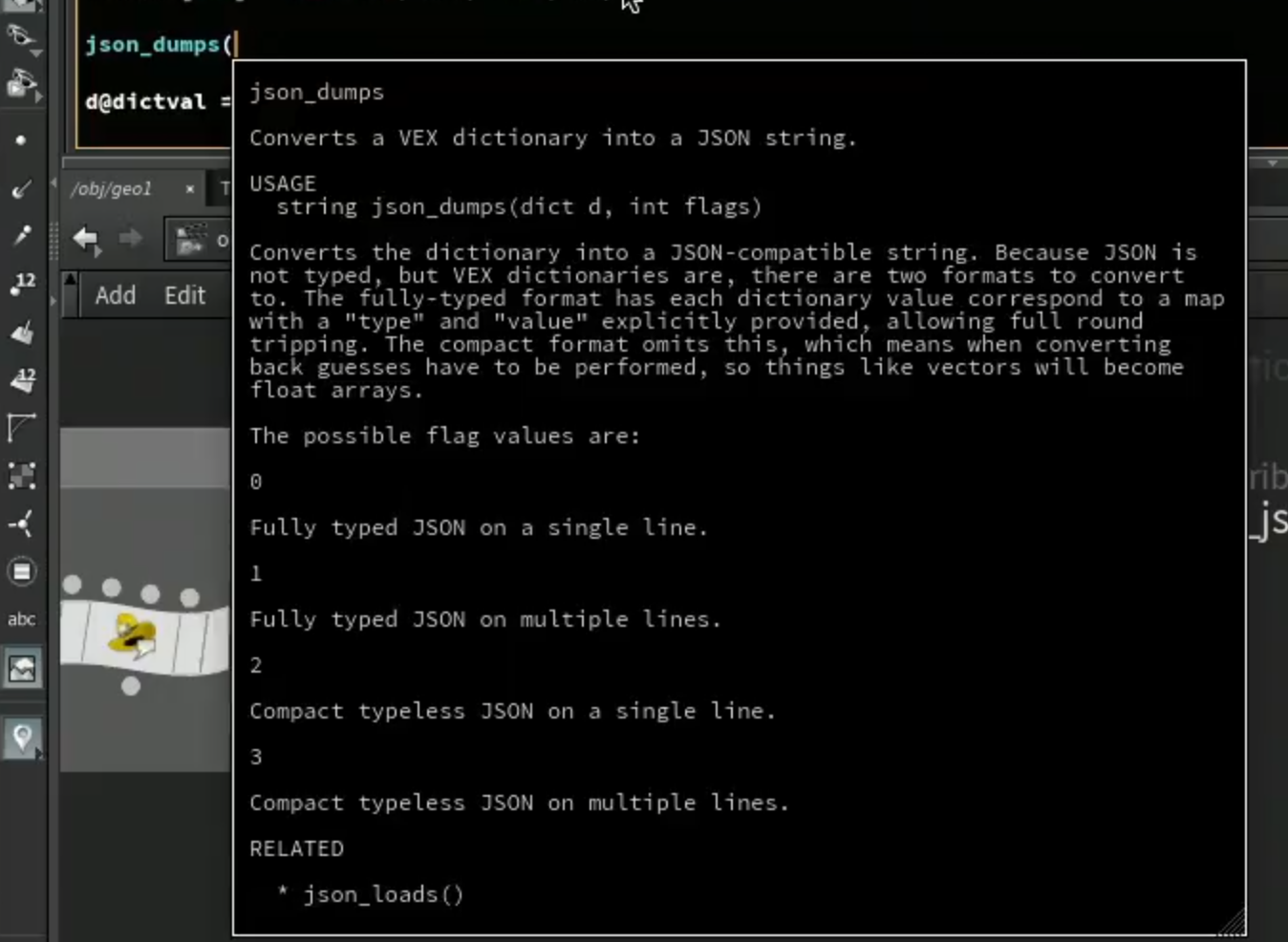This screenshot has height=942, width=1288.
Task: Open the Edit menu in network editor
Action: point(184,295)
